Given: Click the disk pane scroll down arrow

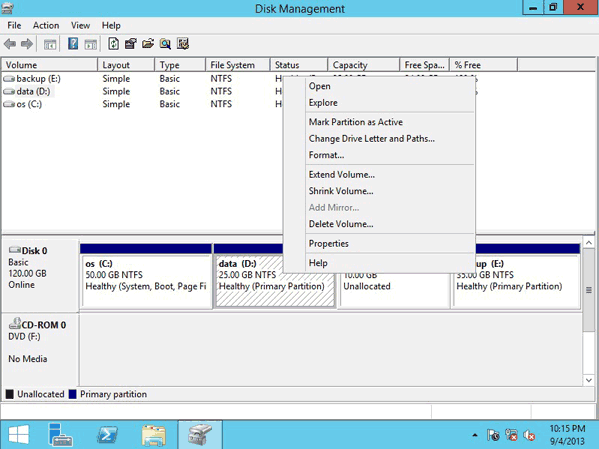Looking at the screenshot, I should (589, 380).
